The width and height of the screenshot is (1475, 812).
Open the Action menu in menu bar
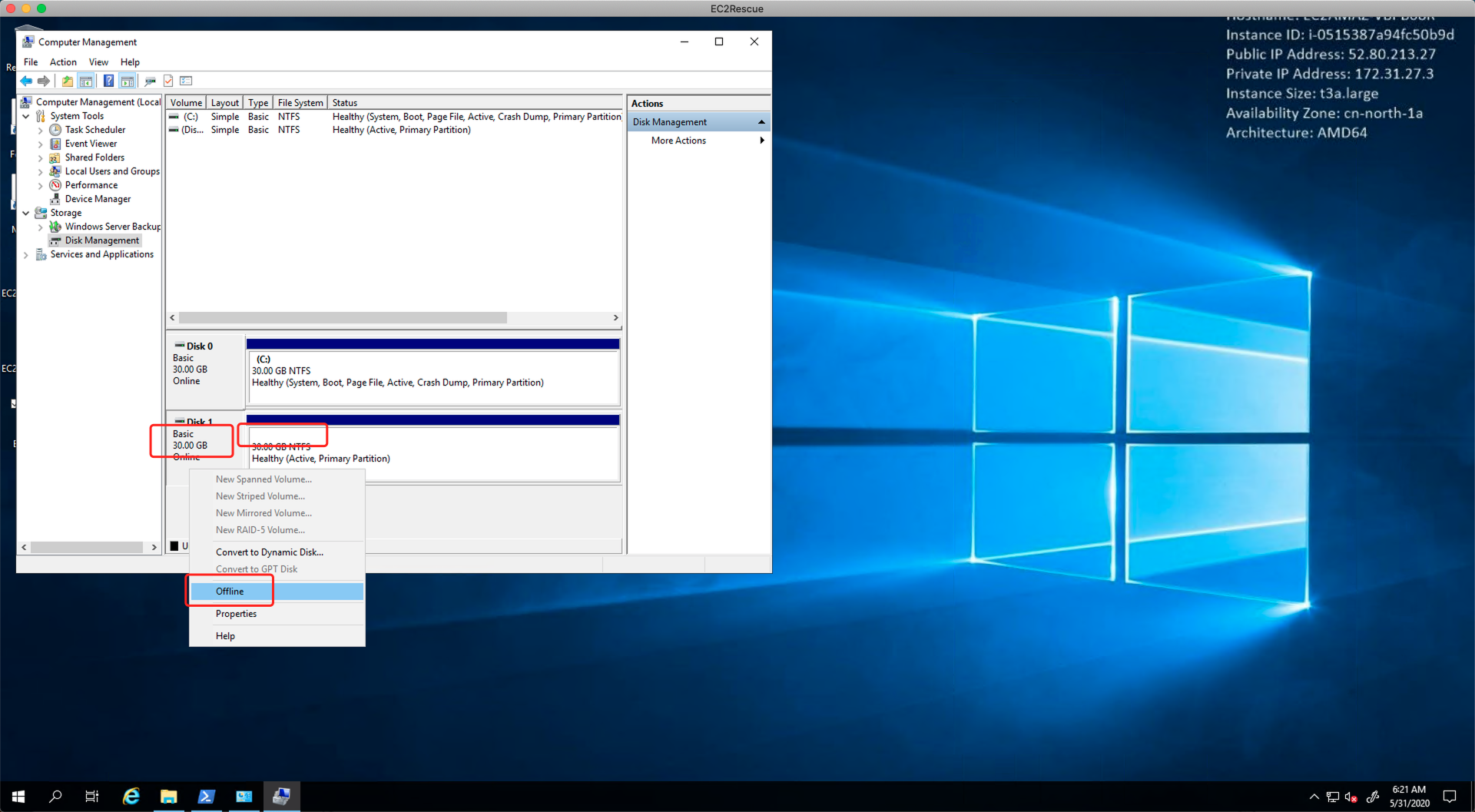pos(63,62)
